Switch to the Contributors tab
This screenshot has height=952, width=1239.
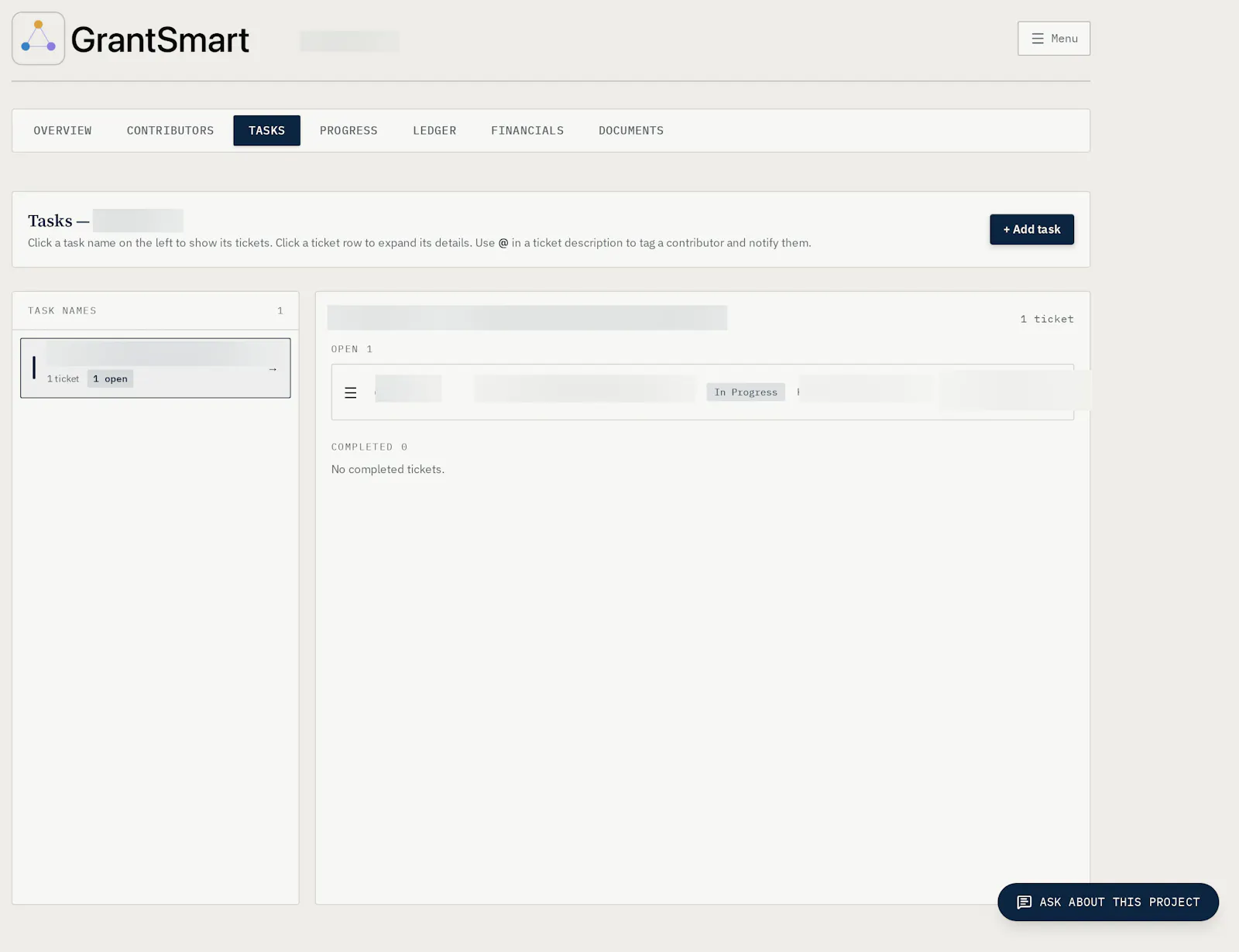tap(170, 131)
